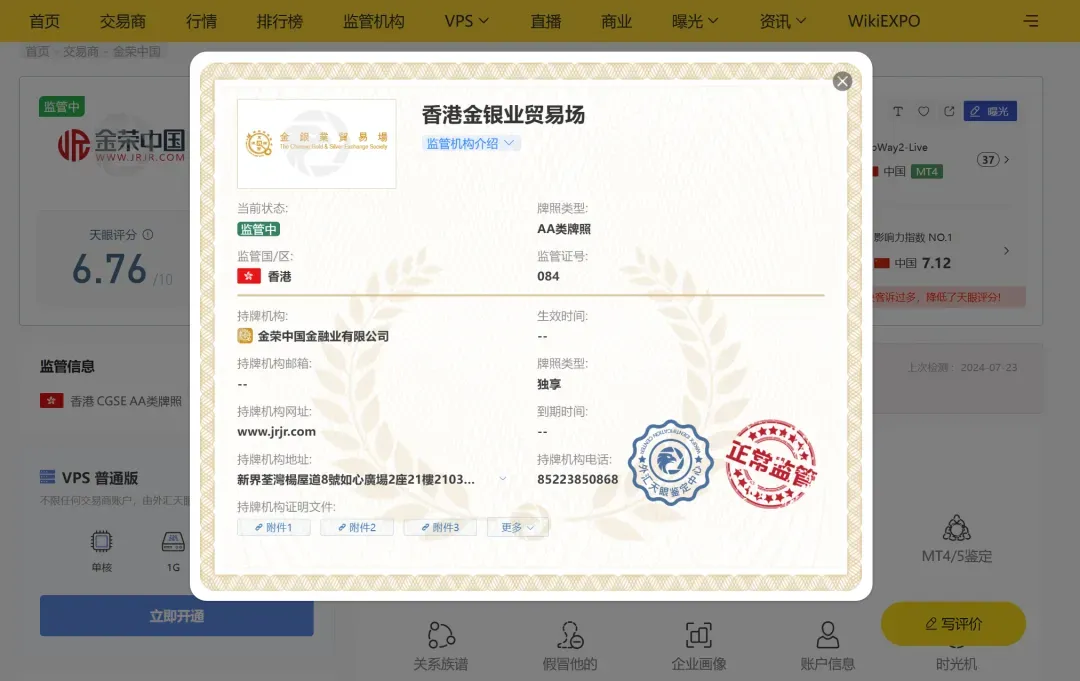Expand the 曝光 navigation dropdown
This screenshot has height=681, width=1080.
coord(695,21)
